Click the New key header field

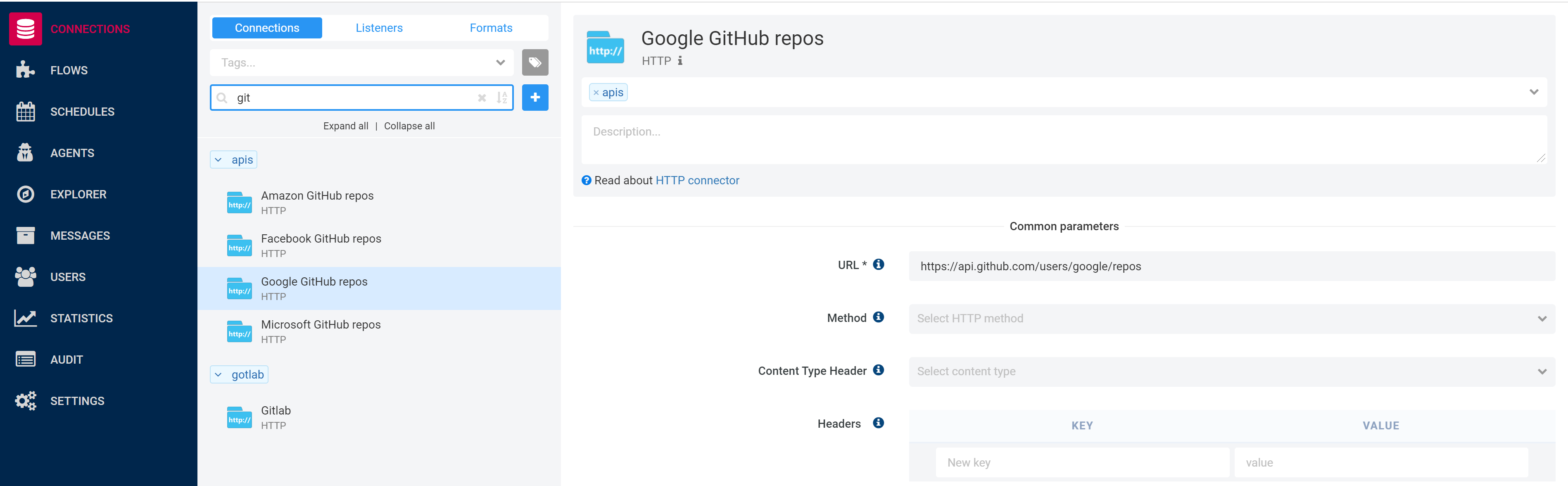[1082, 463]
